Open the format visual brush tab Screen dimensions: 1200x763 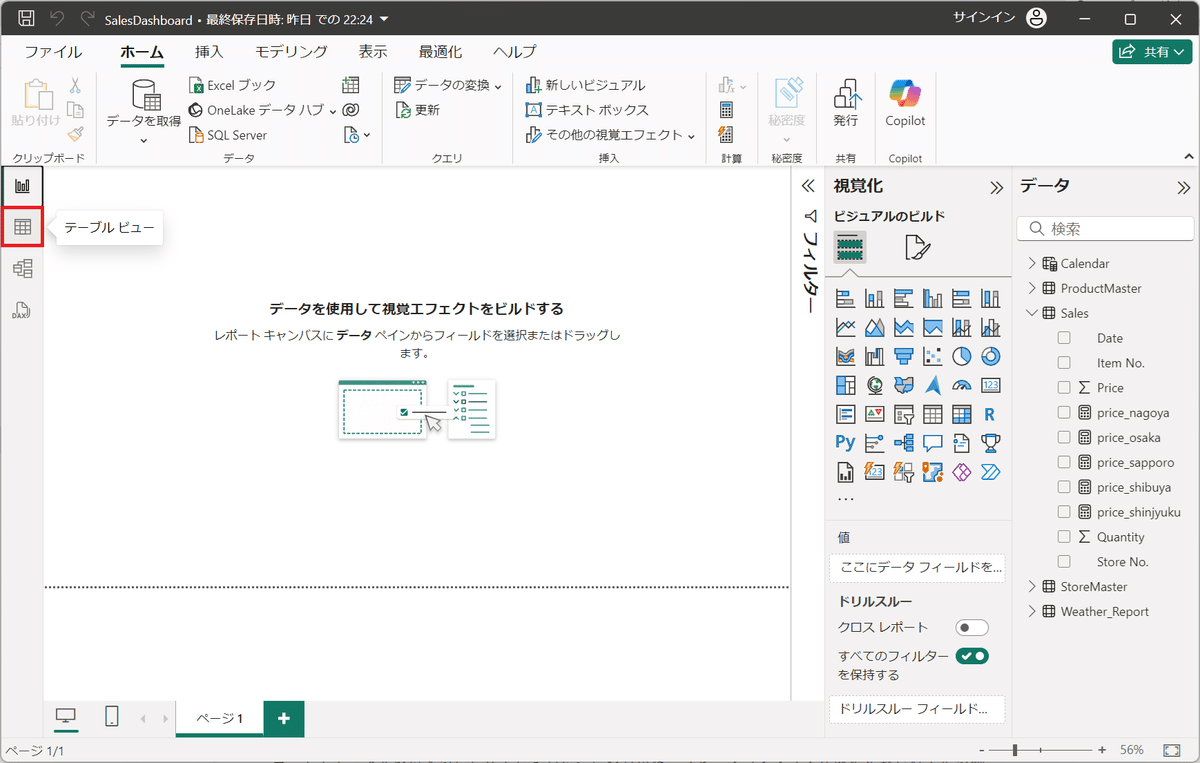pyautogui.click(x=917, y=247)
